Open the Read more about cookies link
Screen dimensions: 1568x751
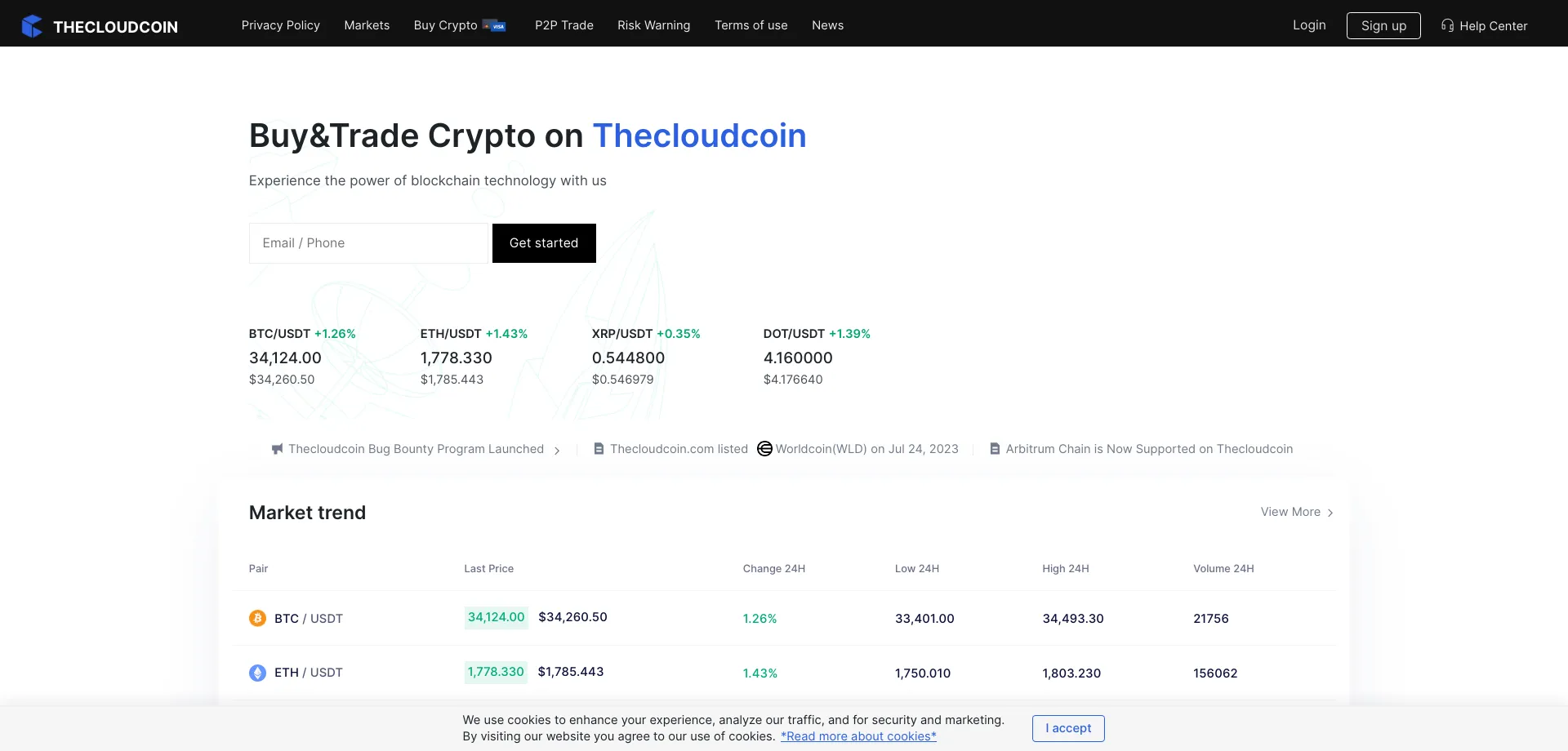click(858, 736)
